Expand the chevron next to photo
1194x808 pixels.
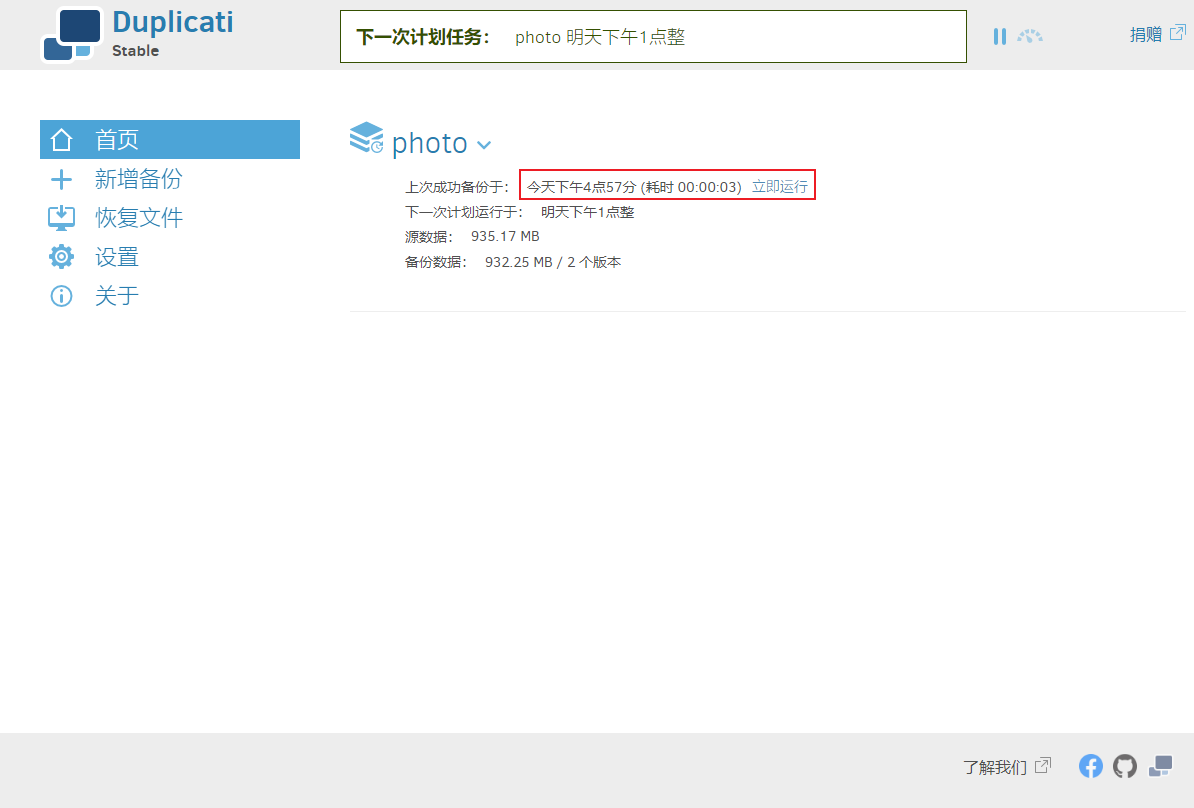(x=484, y=144)
